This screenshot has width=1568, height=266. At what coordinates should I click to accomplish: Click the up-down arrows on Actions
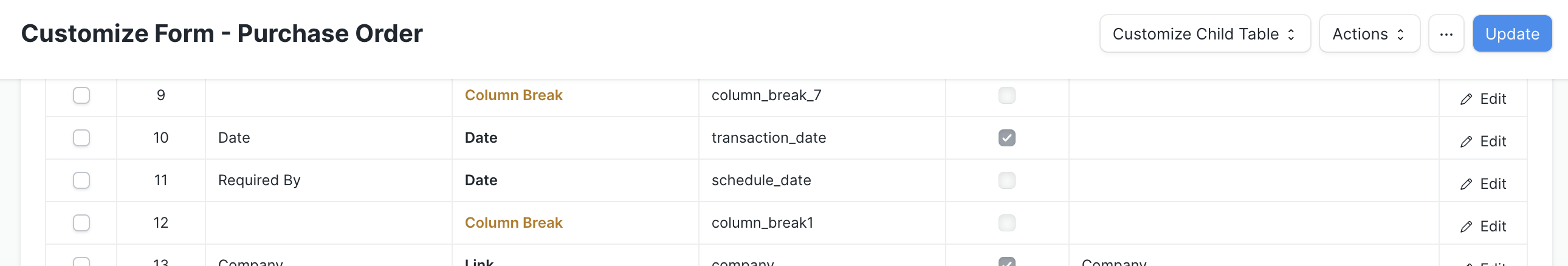tap(1400, 35)
